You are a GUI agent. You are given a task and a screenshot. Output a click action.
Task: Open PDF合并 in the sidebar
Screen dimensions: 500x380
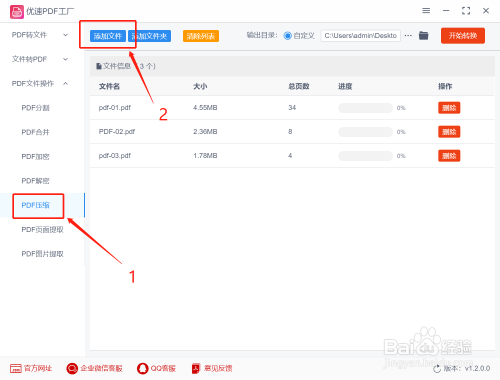pyautogui.click(x=36, y=132)
